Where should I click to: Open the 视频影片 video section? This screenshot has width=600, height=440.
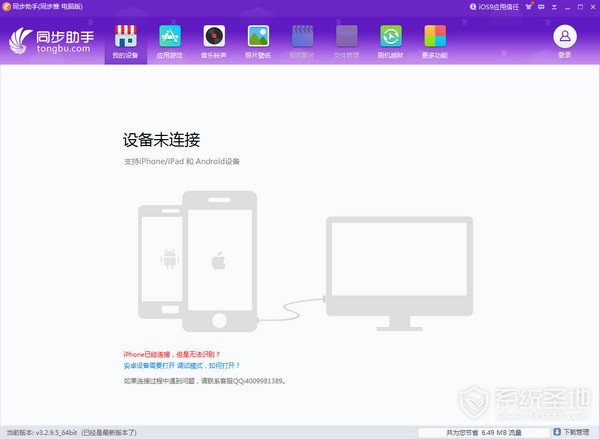pyautogui.click(x=302, y=42)
